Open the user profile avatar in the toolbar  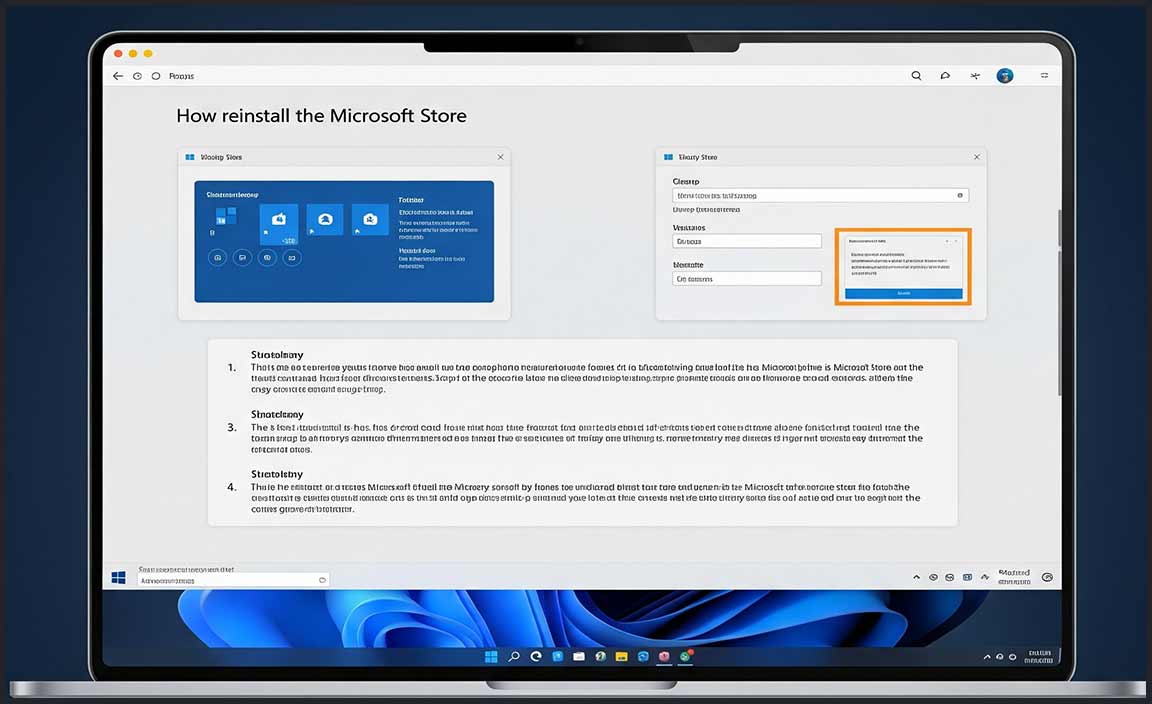point(1005,76)
